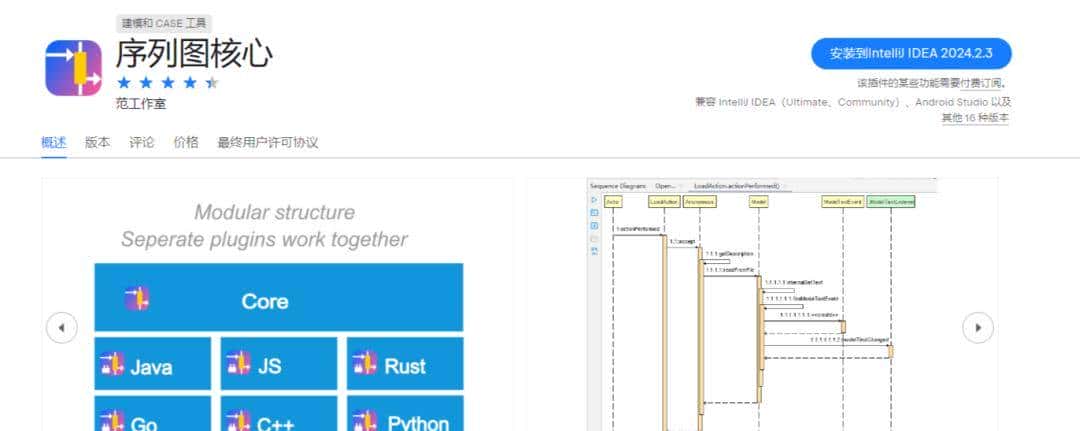Open the 最终用户许可协议 tab
The width and height of the screenshot is (1080, 431).
pos(268,143)
